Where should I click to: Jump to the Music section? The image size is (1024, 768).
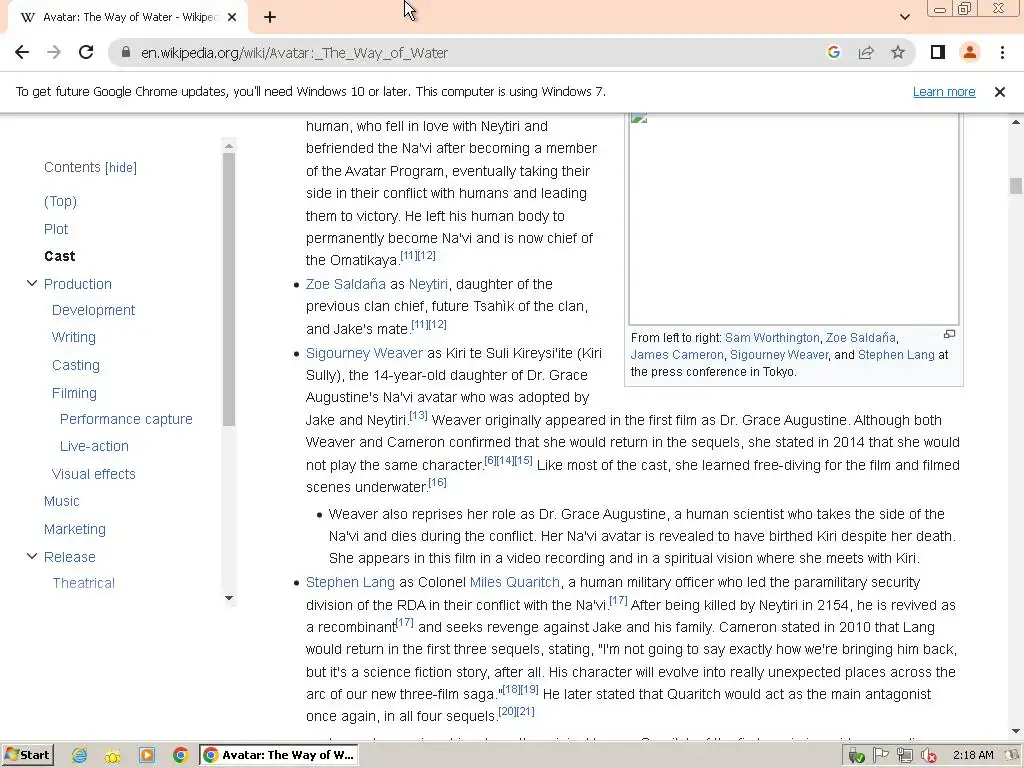click(61, 501)
